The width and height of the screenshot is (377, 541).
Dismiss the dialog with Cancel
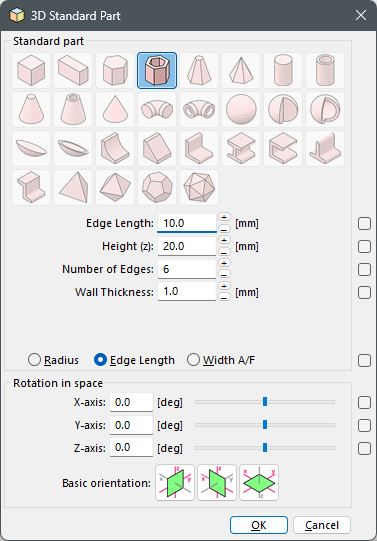(x=322, y=525)
